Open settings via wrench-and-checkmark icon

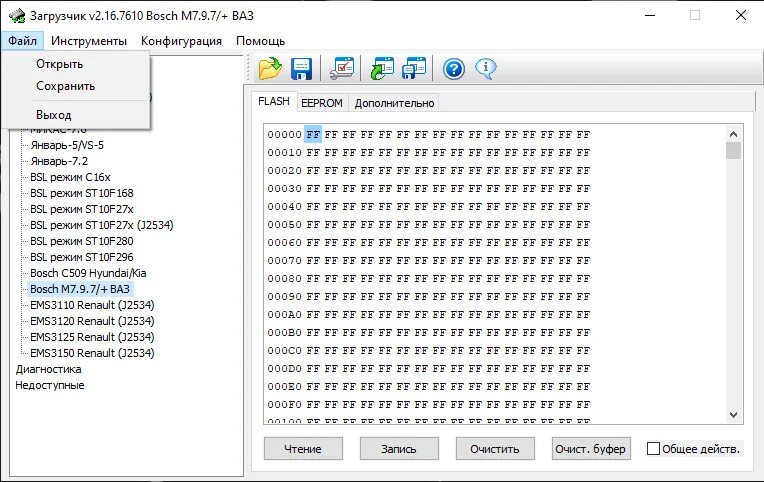coord(342,68)
